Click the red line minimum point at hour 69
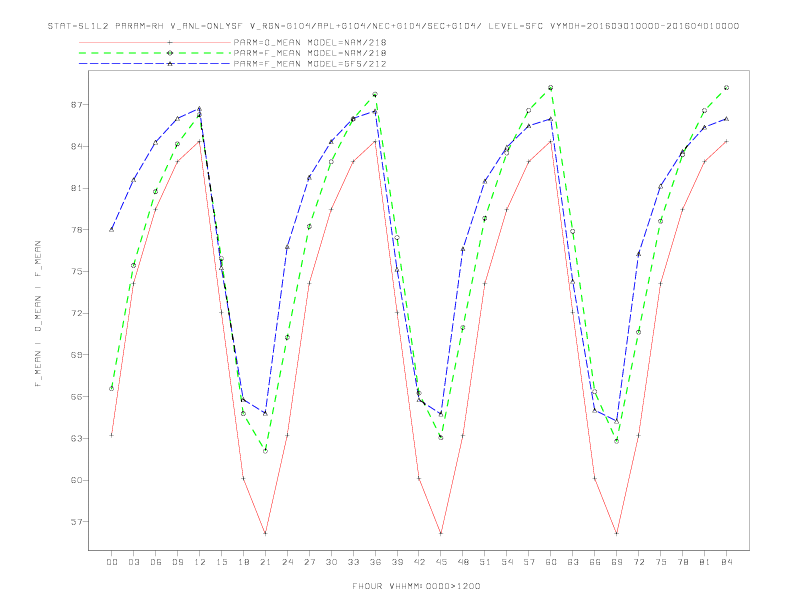The width and height of the screenshot is (792, 612). pos(617,533)
